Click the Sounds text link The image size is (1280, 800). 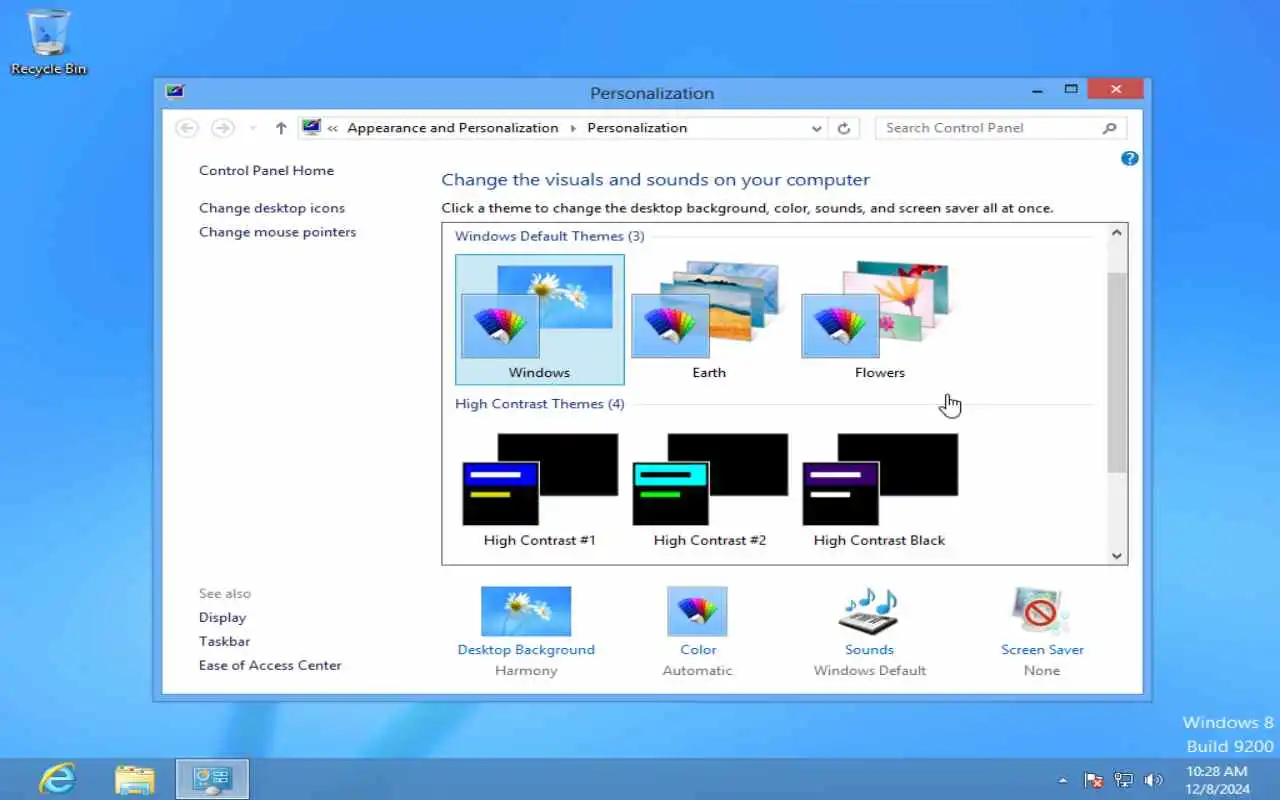(x=869, y=649)
